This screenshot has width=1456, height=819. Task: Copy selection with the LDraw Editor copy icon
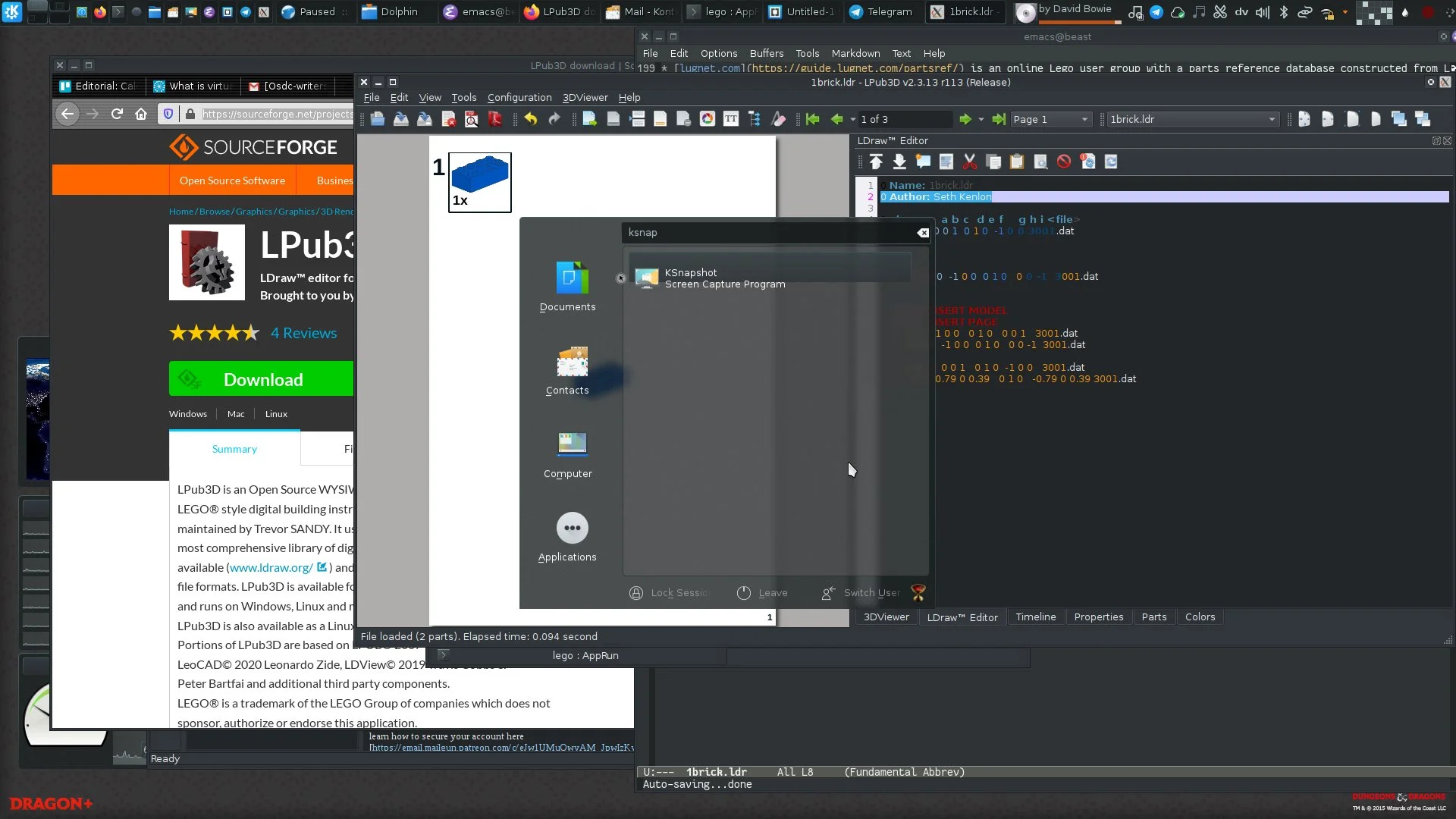993,161
